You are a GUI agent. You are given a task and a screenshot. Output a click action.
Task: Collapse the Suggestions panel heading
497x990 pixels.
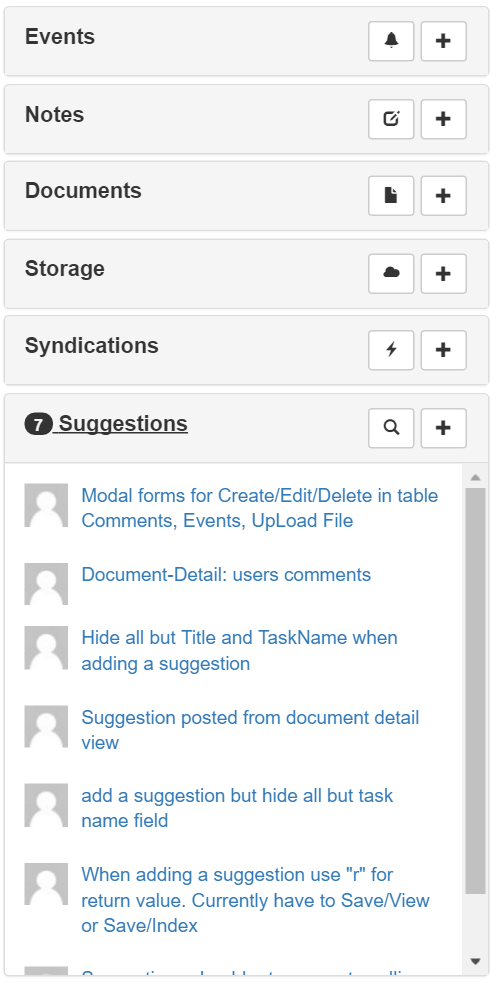click(106, 424)
